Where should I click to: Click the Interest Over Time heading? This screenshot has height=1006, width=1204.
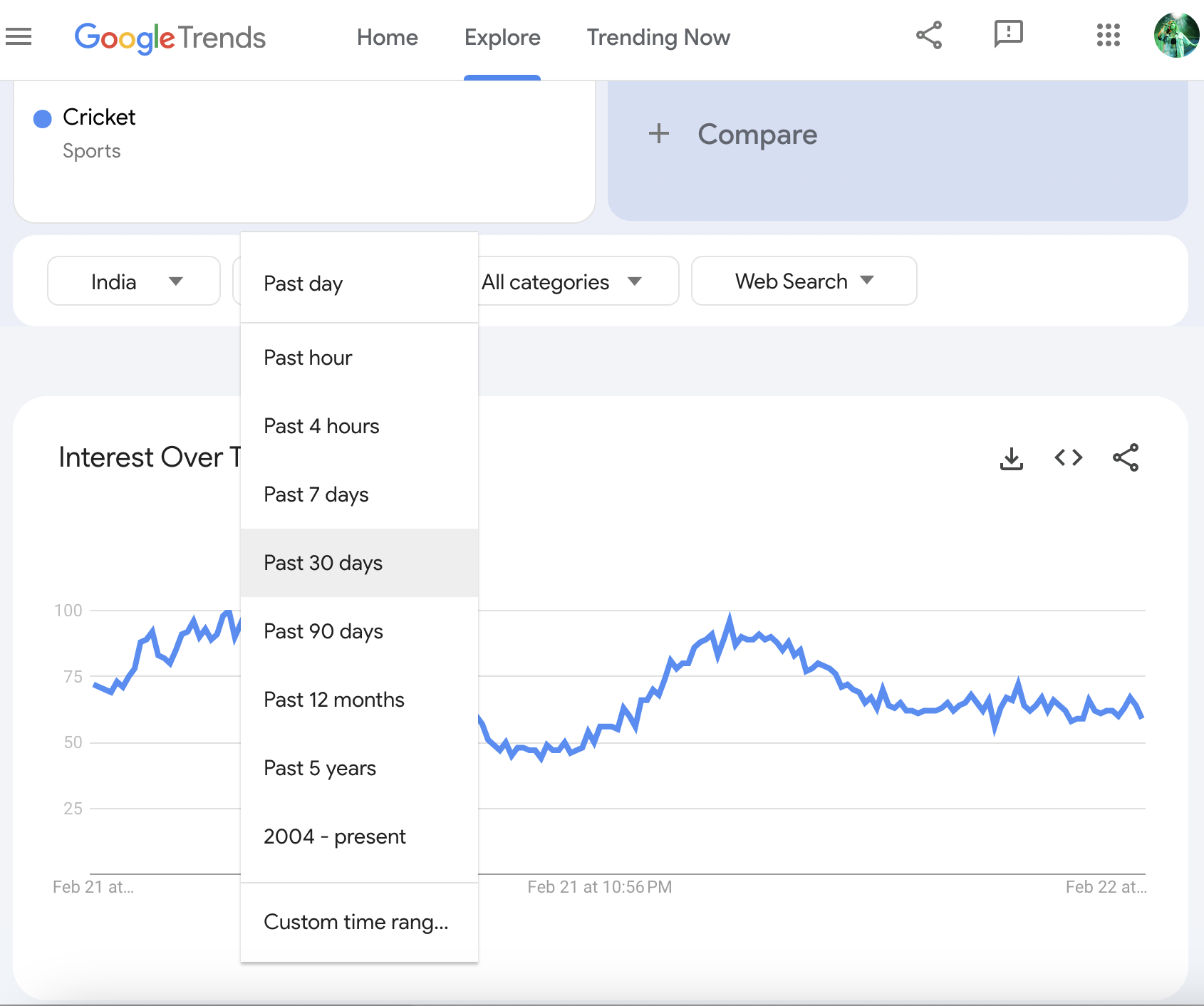150,457
